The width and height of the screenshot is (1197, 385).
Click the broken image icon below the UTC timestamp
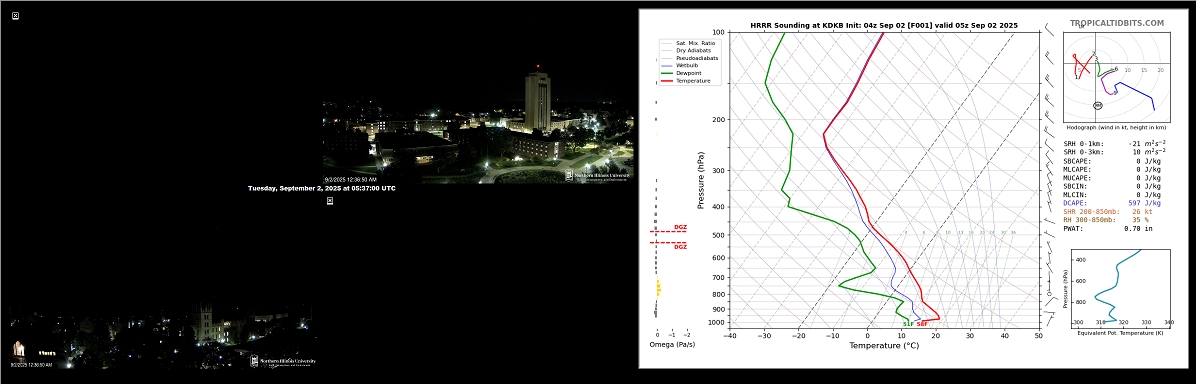click(x=330, y=201)
